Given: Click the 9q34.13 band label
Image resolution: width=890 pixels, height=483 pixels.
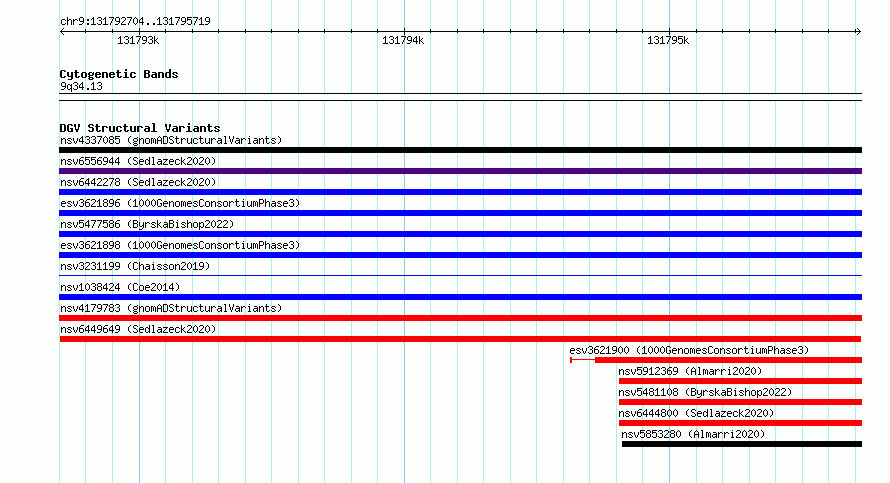Looking at the screenshot, I should (81, 86).
